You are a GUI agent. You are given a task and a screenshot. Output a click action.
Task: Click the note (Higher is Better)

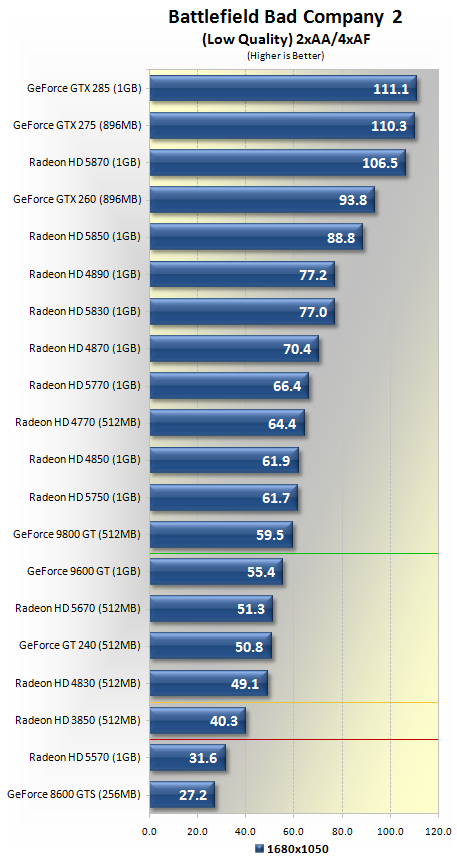[285, 56]
